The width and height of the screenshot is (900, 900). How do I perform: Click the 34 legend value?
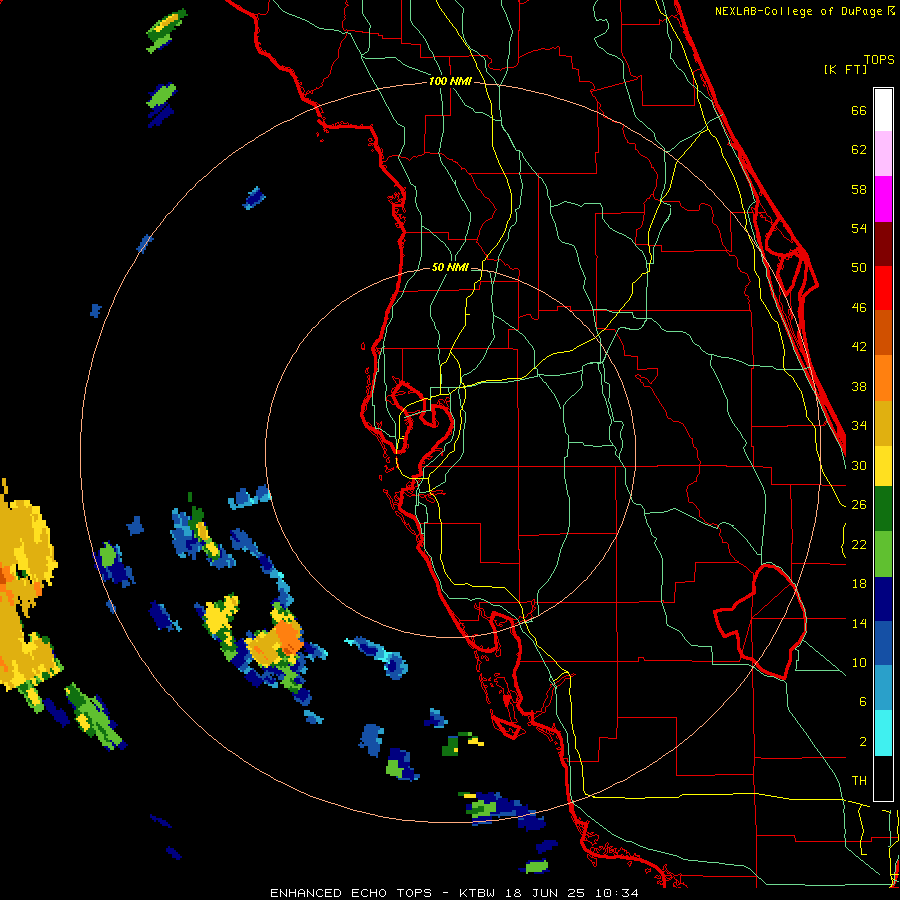point(859,425)
